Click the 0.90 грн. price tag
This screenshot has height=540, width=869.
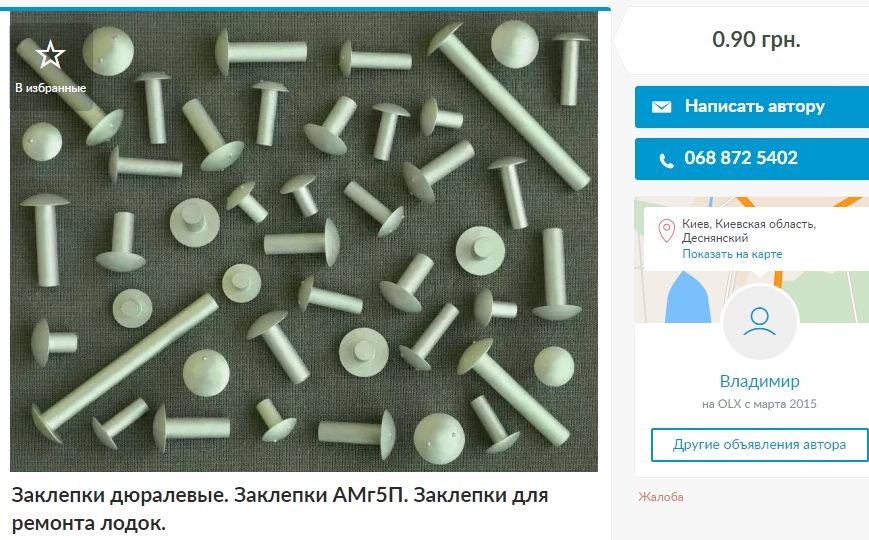756,39
